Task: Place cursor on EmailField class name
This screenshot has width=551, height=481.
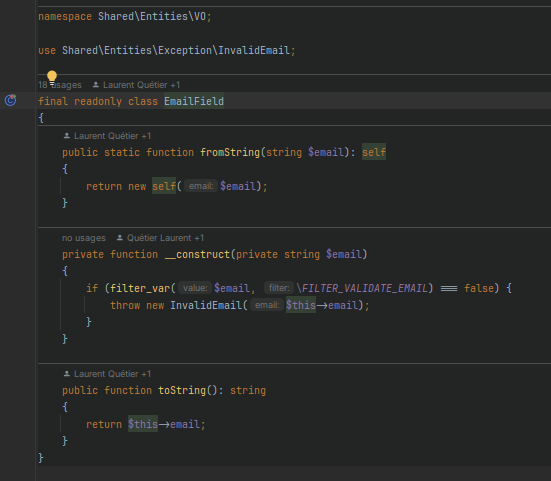Action: point(194,101)
